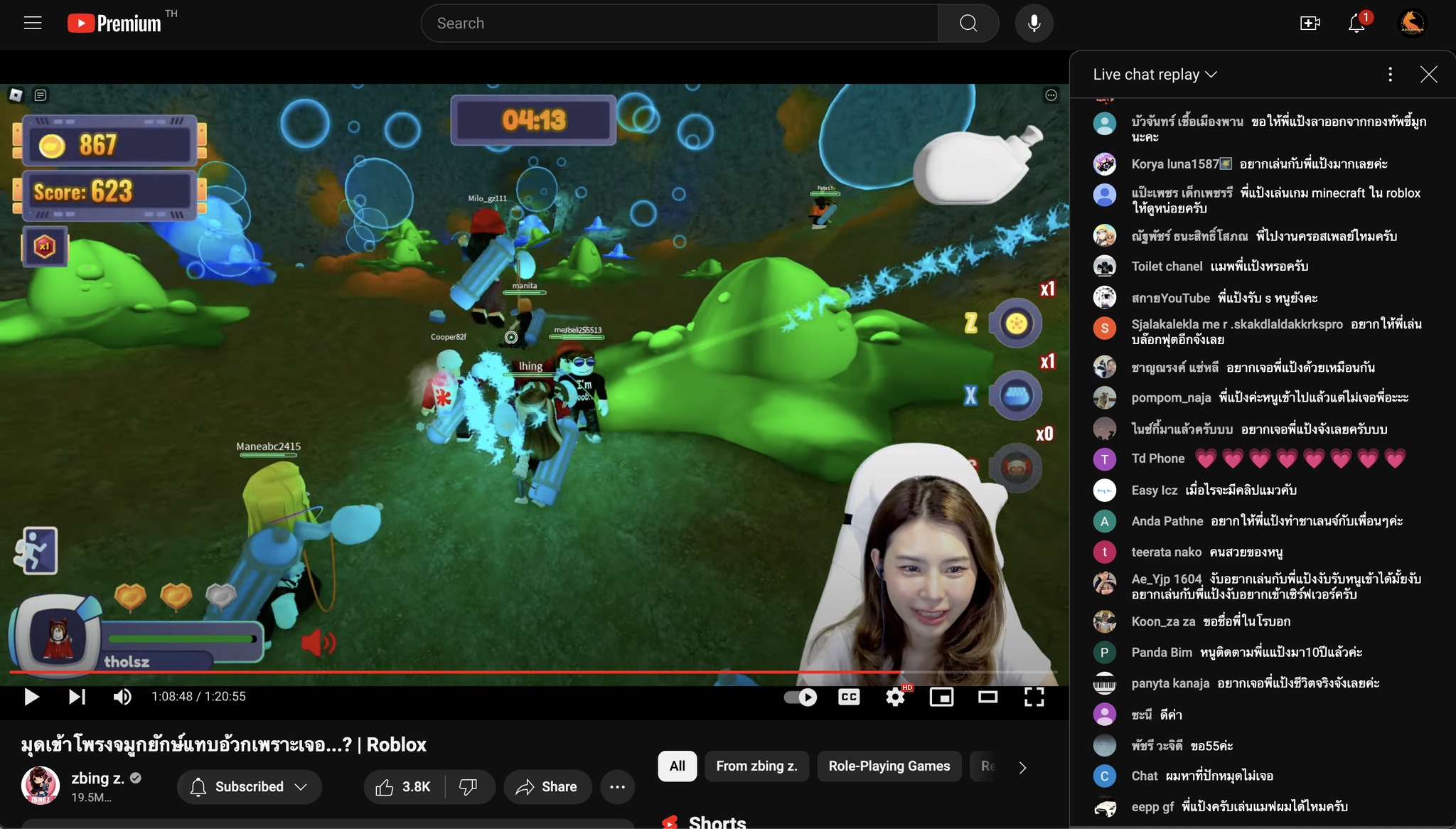Skip to the next video
The height and width of the screenshot is (829, 1456).
coord(77,697)
